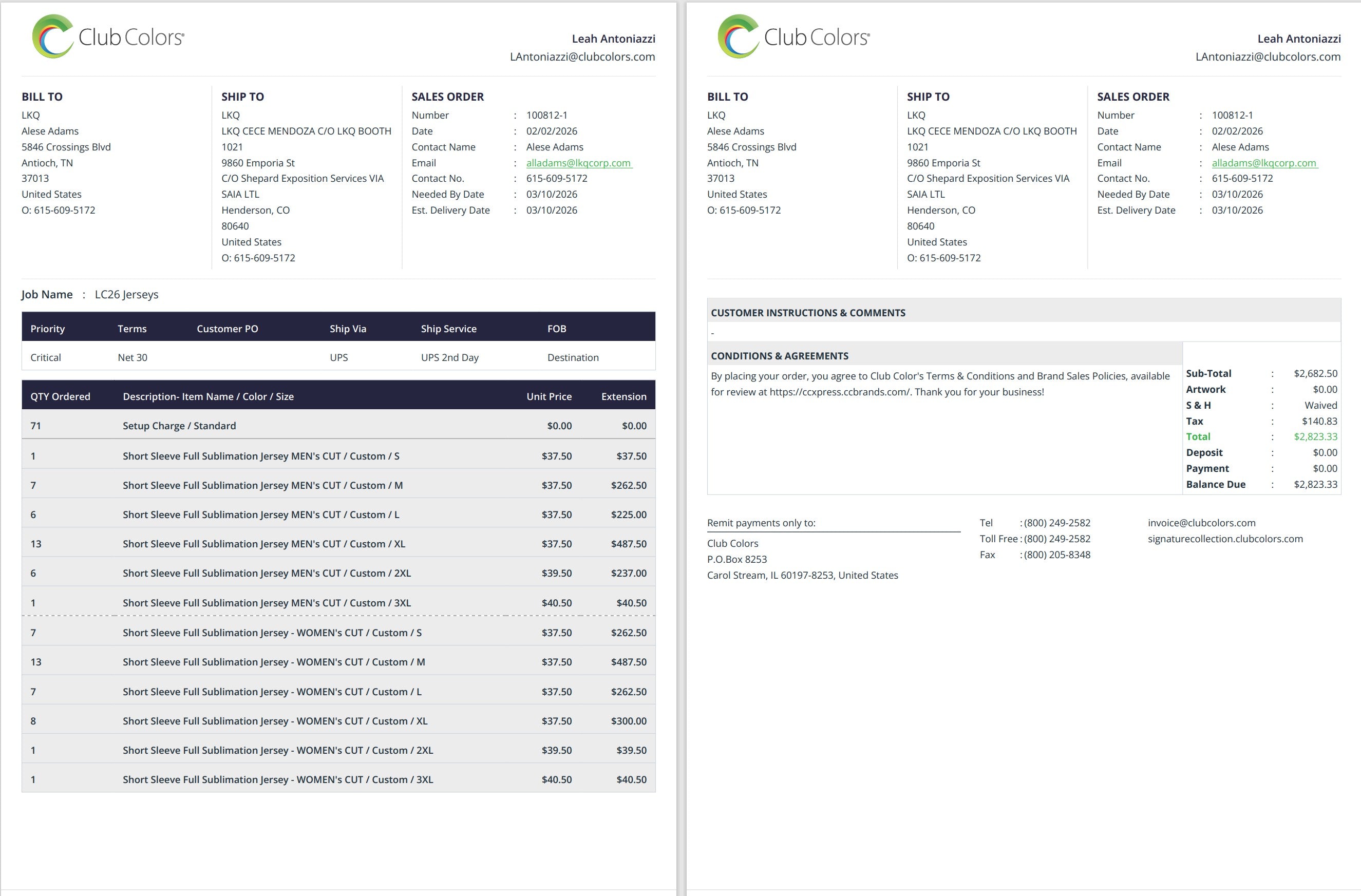The height and width of the screenshot is (896, 1361).
Task: Click the Club Colors logo on right page
Action: pos(793,37)
